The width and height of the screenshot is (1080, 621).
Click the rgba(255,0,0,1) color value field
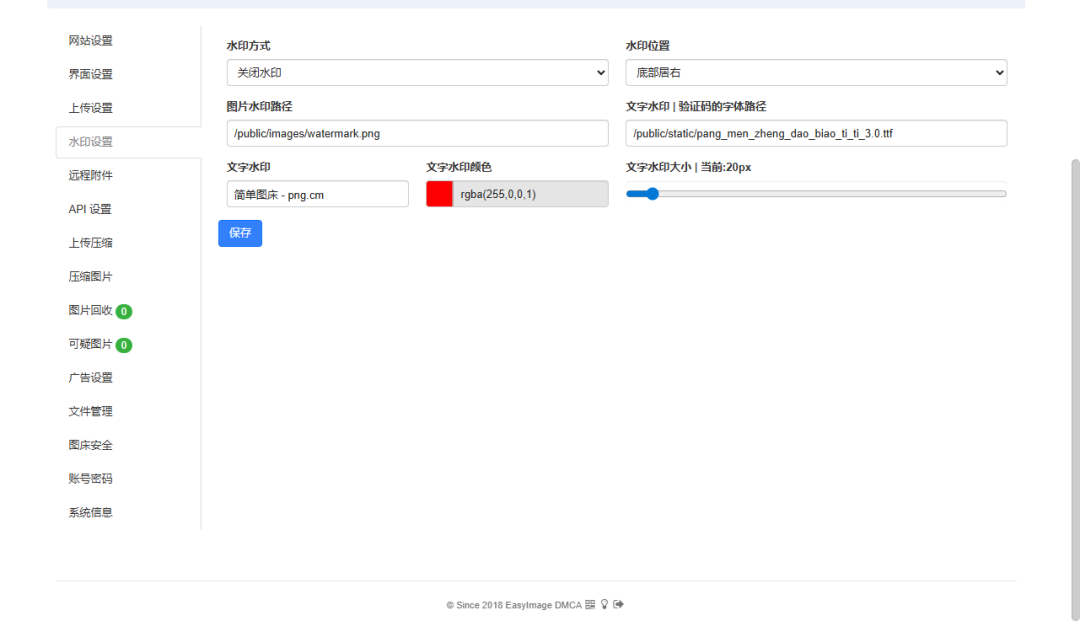[530, 194]
